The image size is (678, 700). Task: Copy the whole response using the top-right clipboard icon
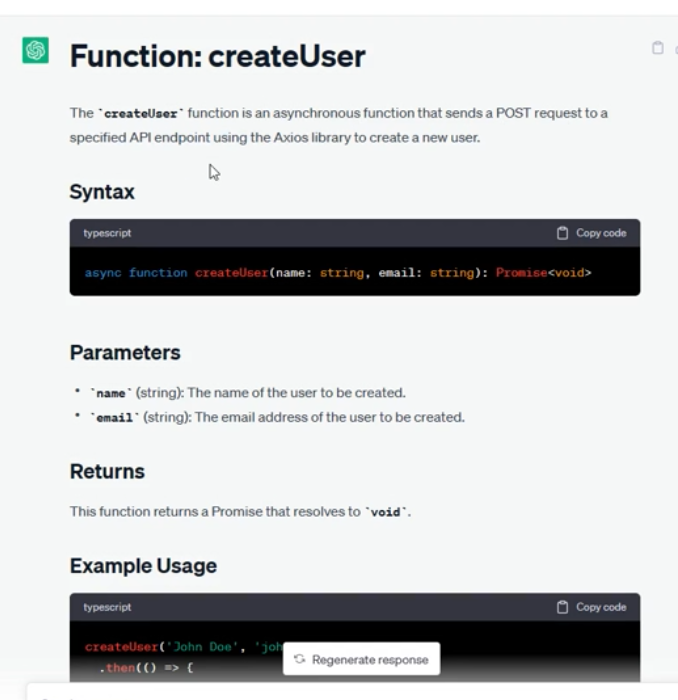657,48
